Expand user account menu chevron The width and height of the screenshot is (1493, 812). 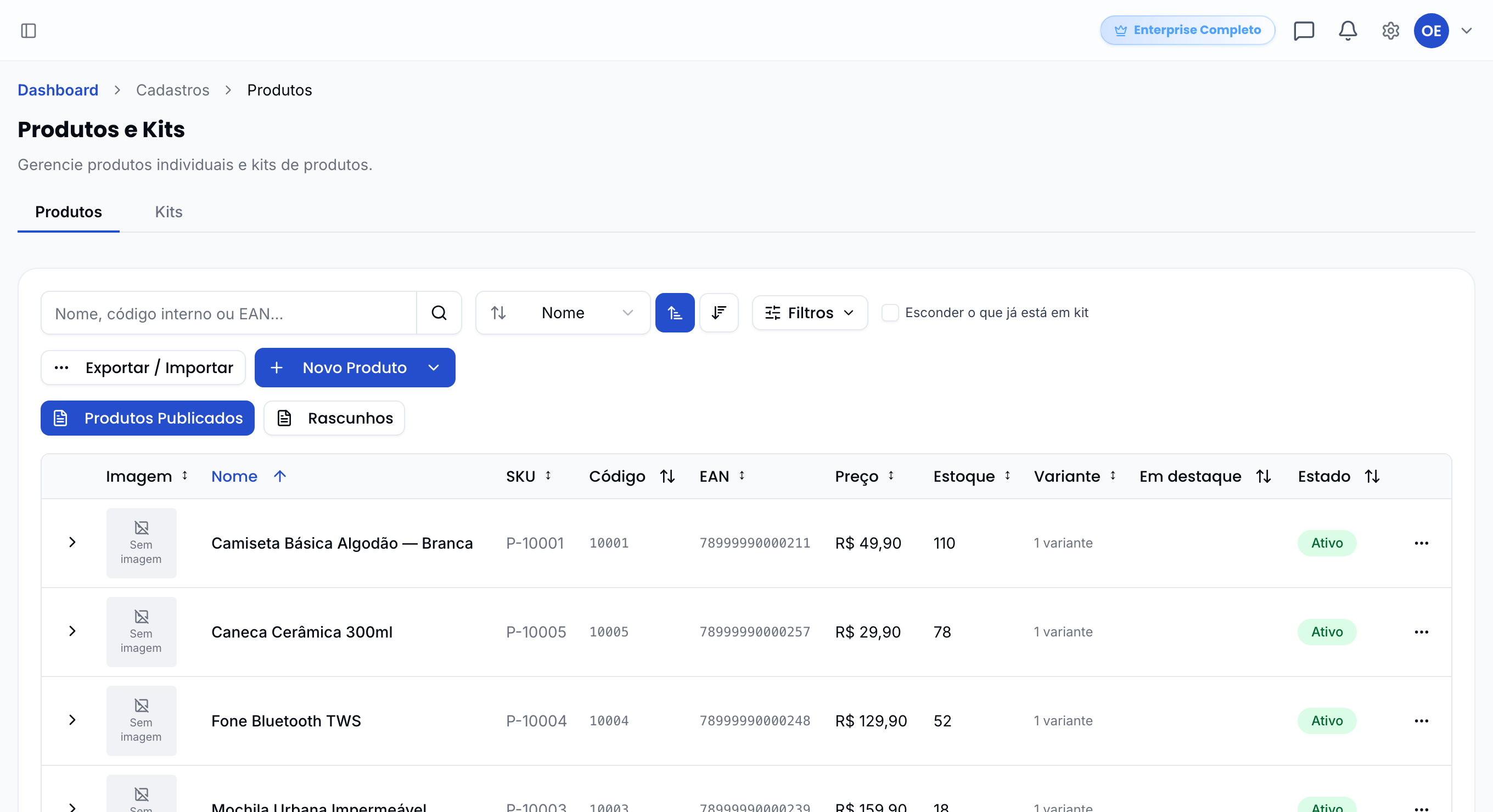click(1466, 31)
